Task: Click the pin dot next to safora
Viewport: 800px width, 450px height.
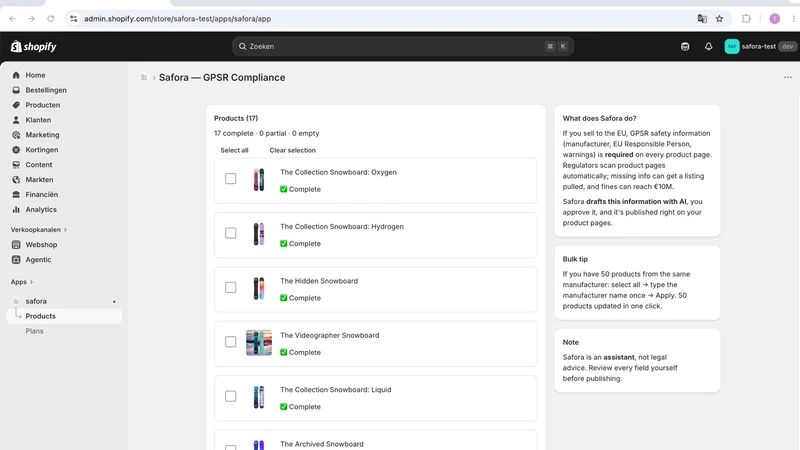Action: click(114, 302)
